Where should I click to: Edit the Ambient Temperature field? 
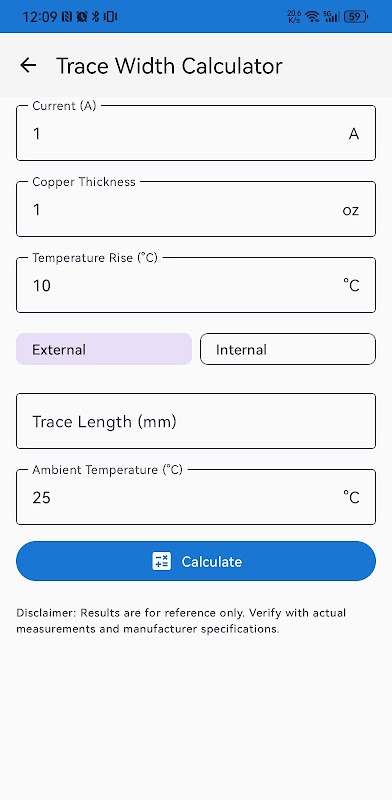[196, 497]
